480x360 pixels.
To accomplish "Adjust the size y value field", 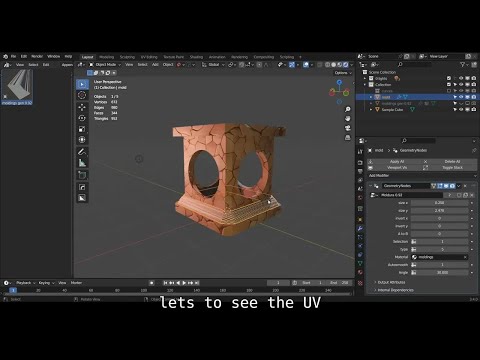I will pyautogui.click(x=439, y=211).
